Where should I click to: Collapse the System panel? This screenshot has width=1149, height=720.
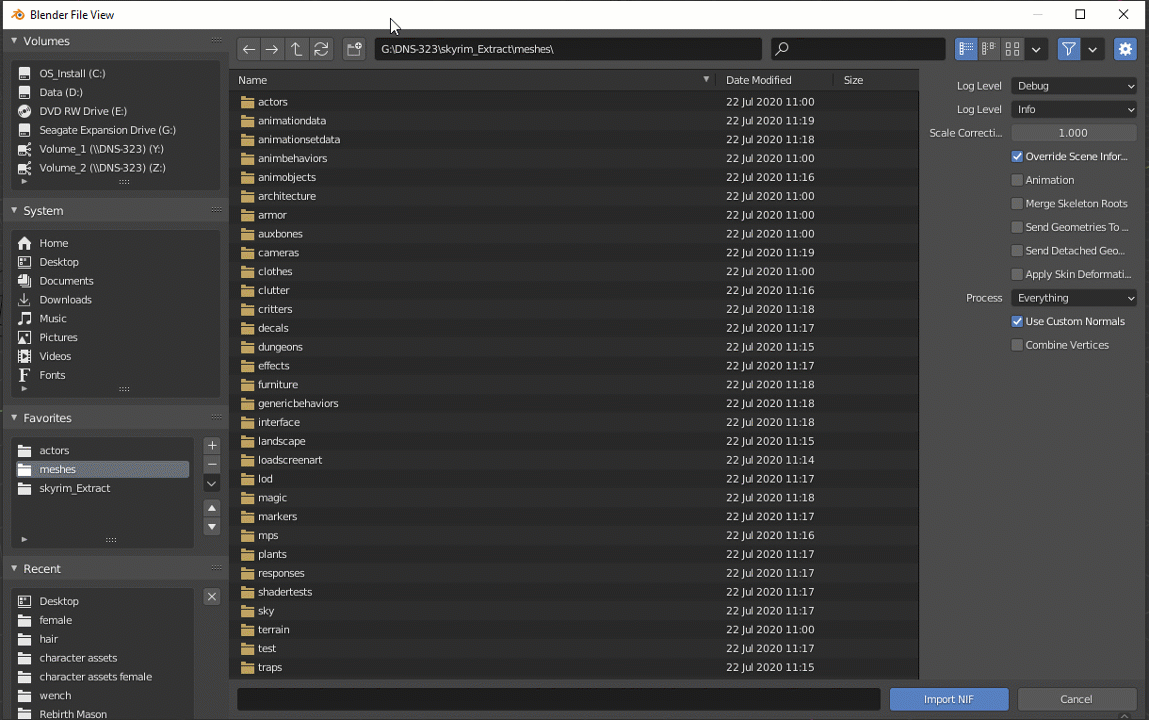click(14, 210)
